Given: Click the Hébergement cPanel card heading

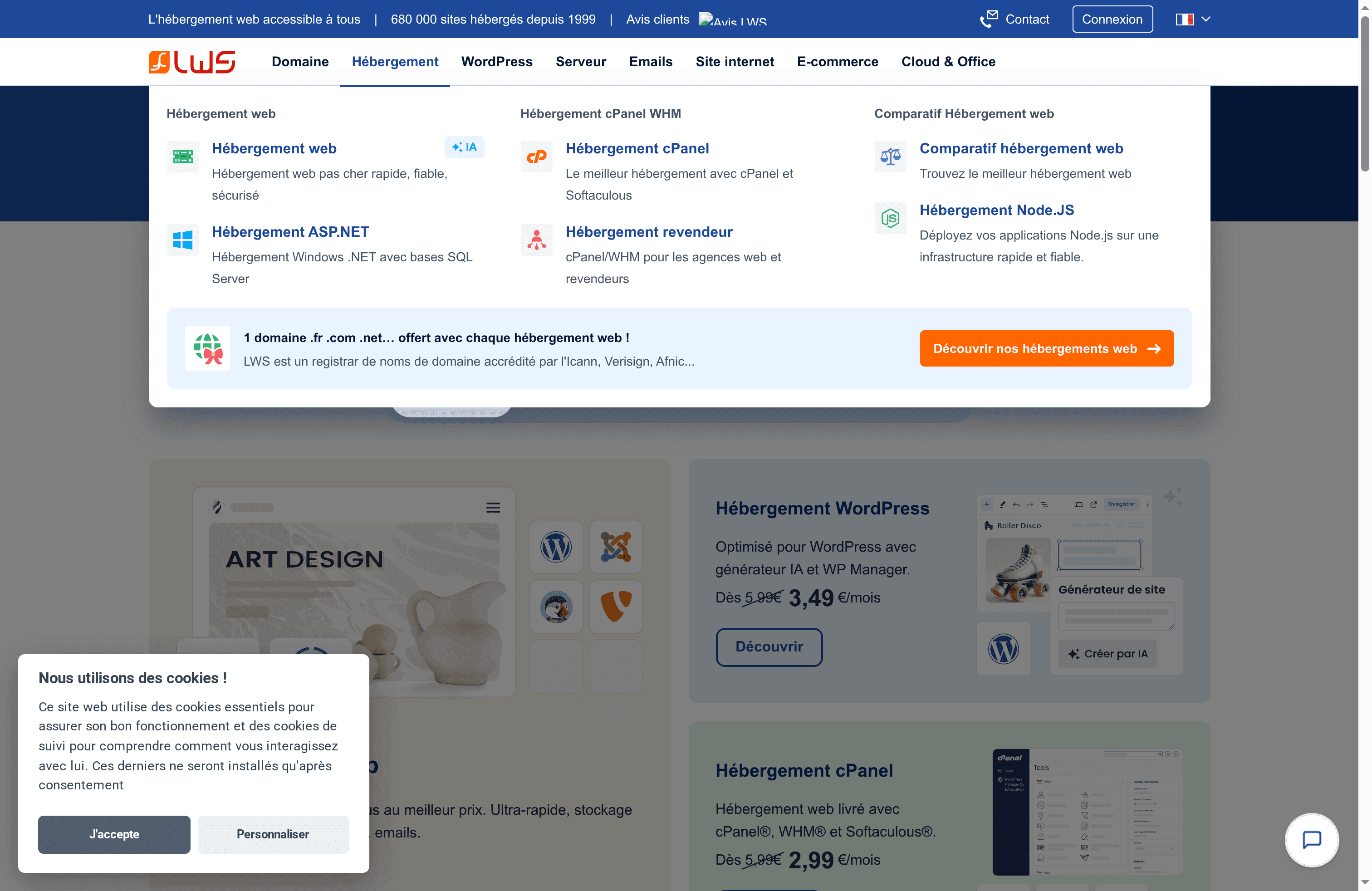Looking at the screenshot, I should (804, 770).
